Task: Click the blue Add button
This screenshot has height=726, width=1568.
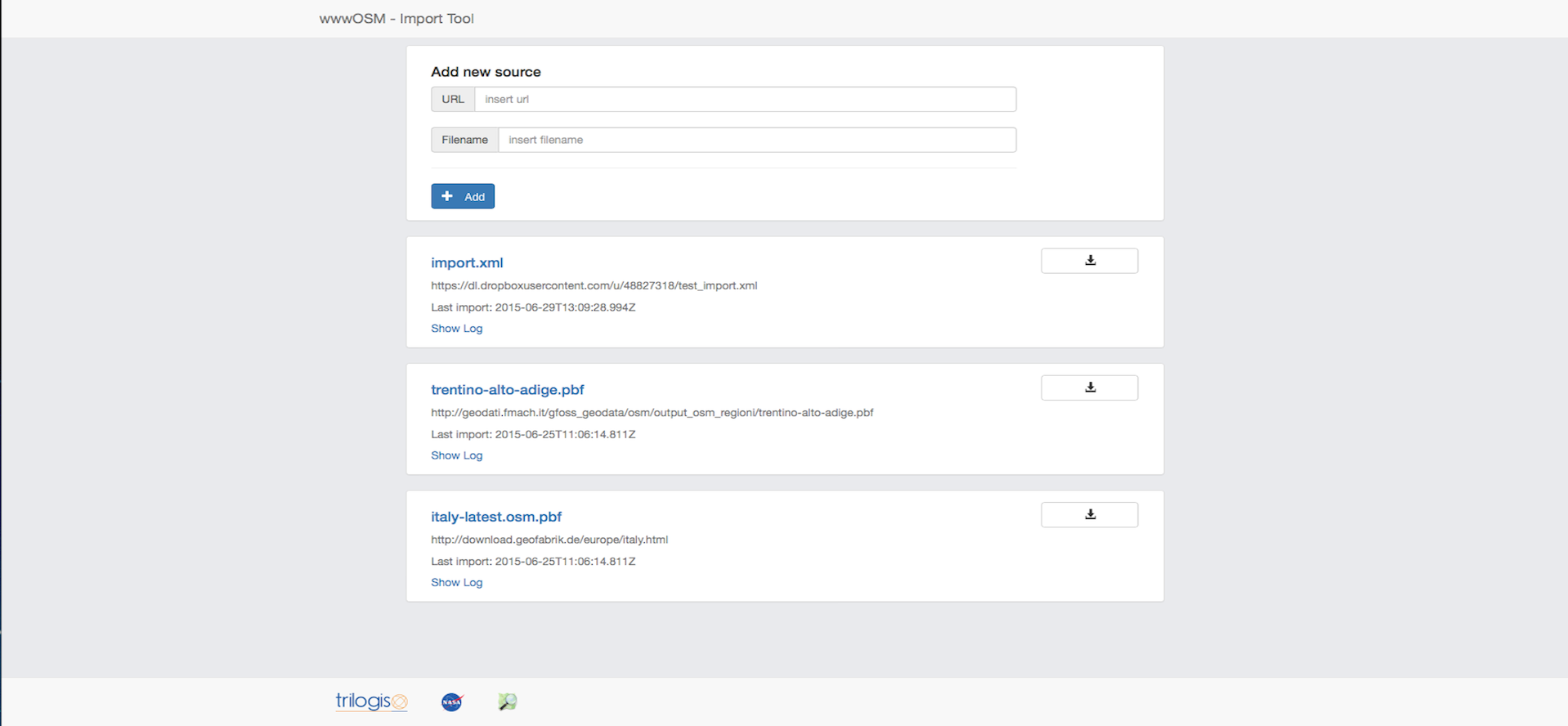Action: click(463, 196)
